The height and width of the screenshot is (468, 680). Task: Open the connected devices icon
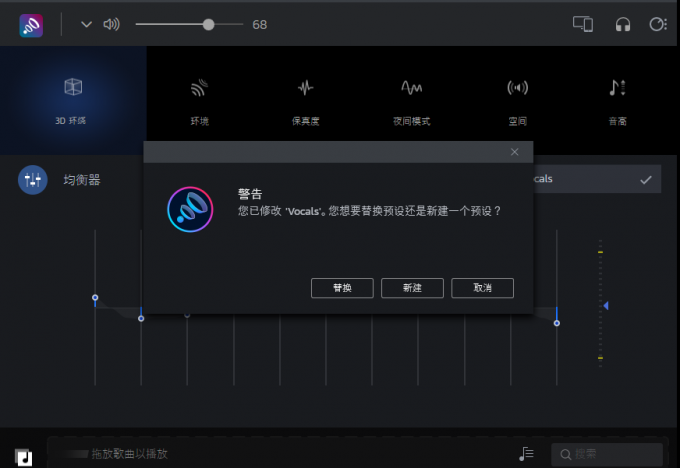click(583, 25)
